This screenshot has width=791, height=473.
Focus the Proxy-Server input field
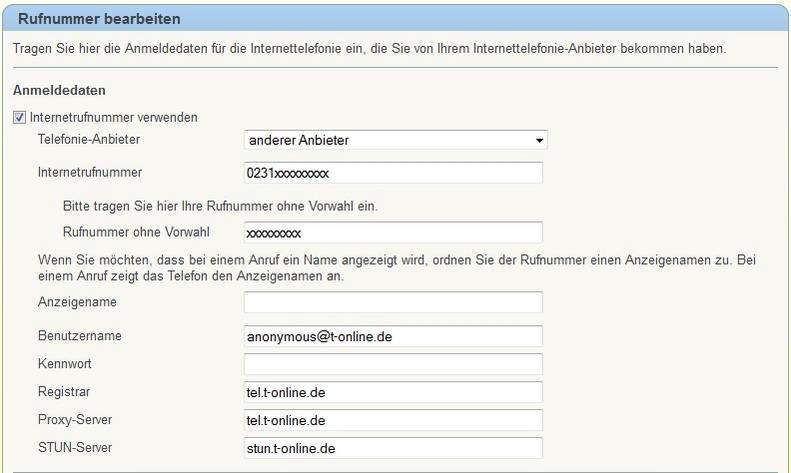click(393, 420)
